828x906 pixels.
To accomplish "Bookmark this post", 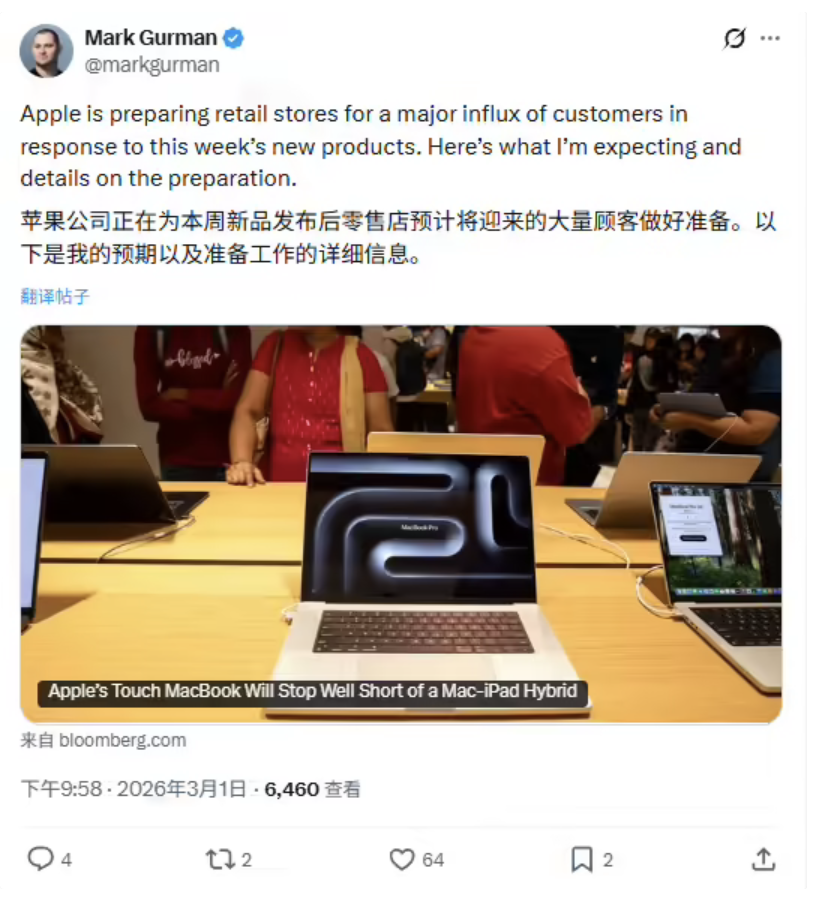I will click(x=582, y=859).
